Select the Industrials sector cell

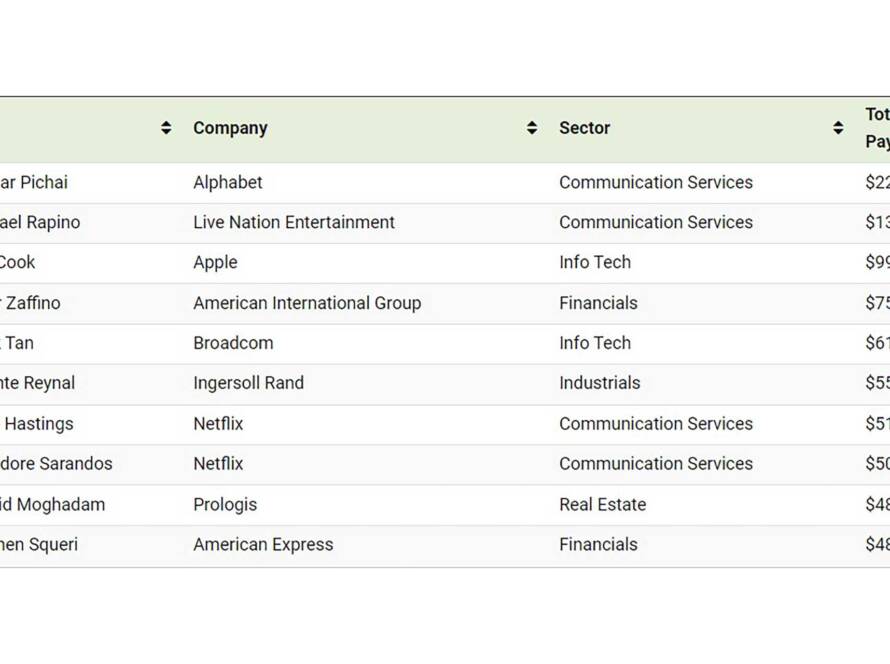599,383
